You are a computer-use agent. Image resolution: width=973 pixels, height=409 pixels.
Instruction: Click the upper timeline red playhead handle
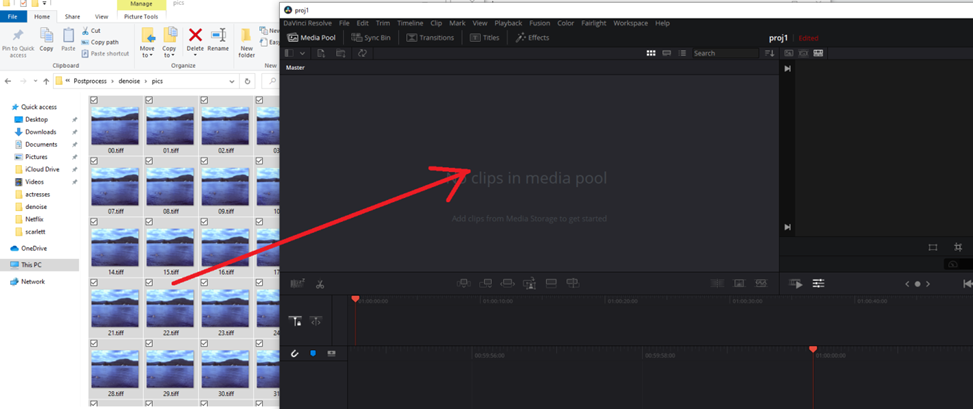pyautogui.click(x=355, y=299)
